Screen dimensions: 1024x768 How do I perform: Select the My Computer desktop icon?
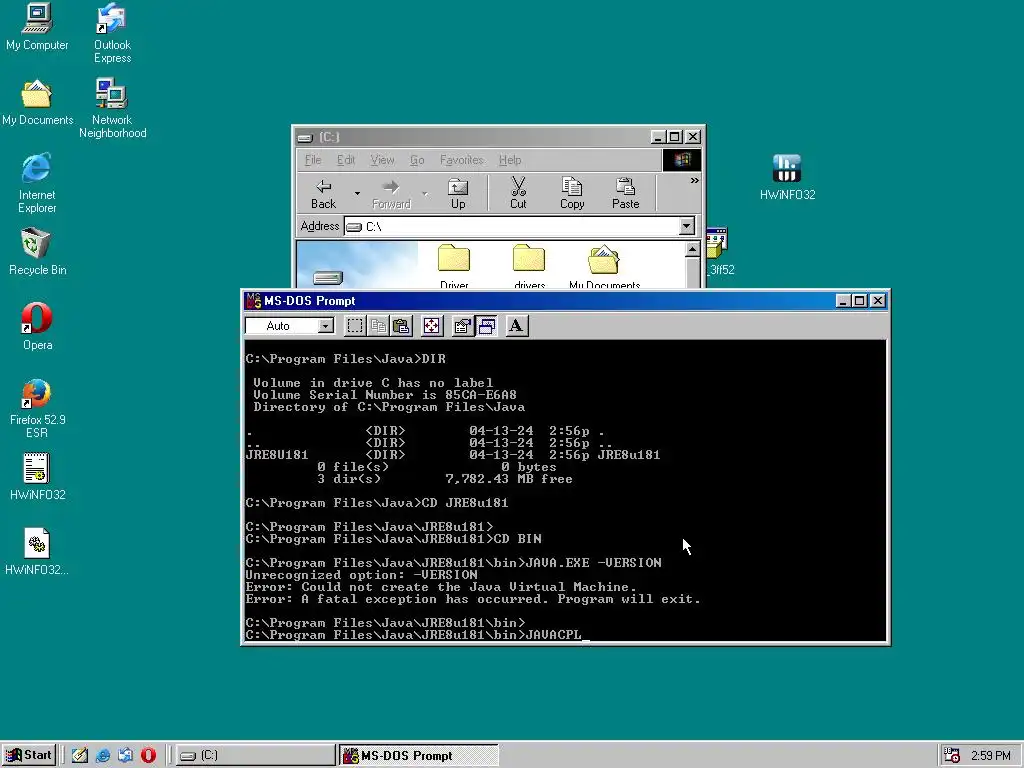(x=37, y=26)
